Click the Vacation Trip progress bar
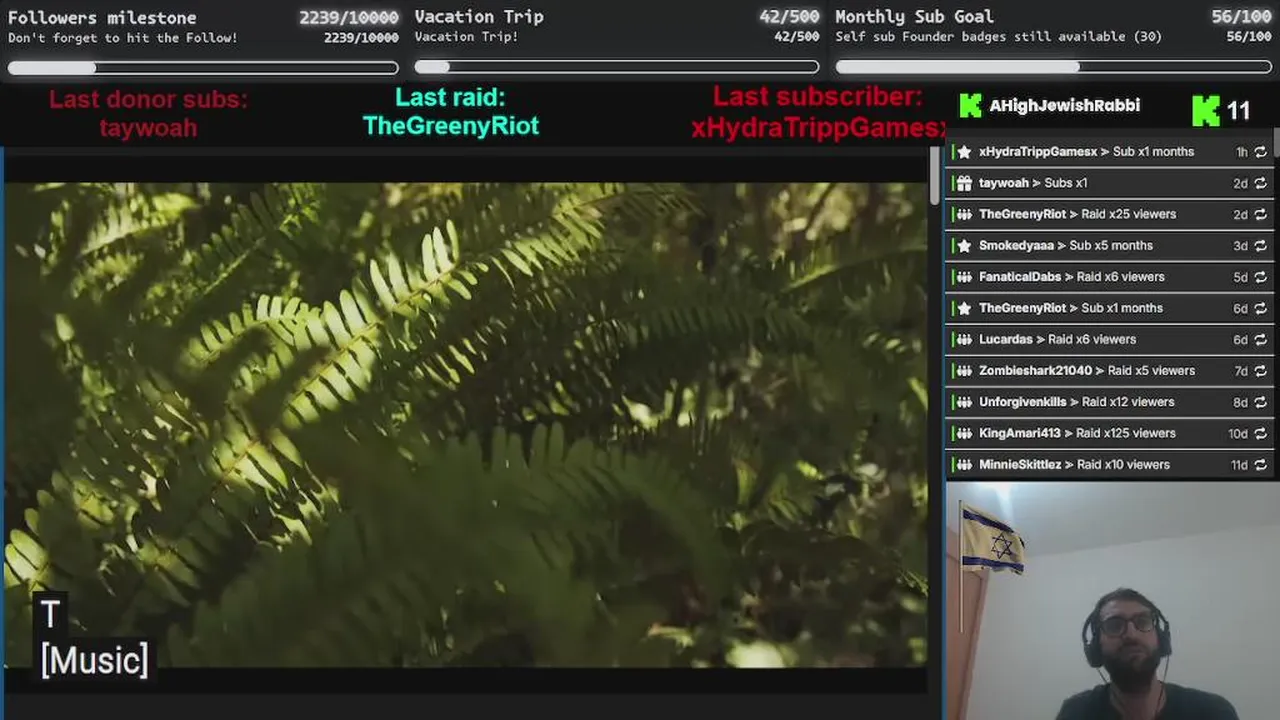Viewport: 1280px width, 720px height. click(617, 68)
